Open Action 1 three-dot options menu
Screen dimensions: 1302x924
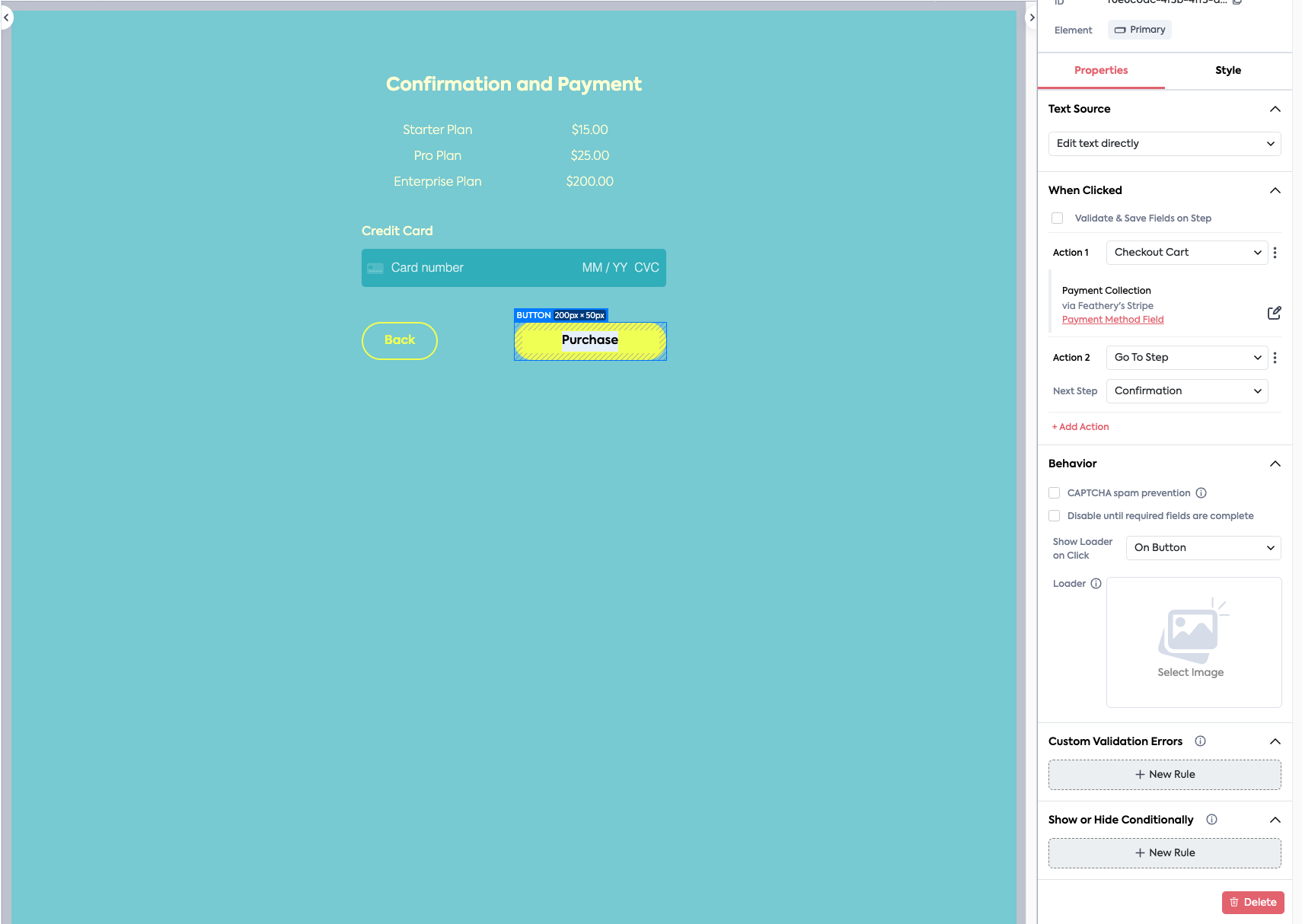[x=1275, y=253]
